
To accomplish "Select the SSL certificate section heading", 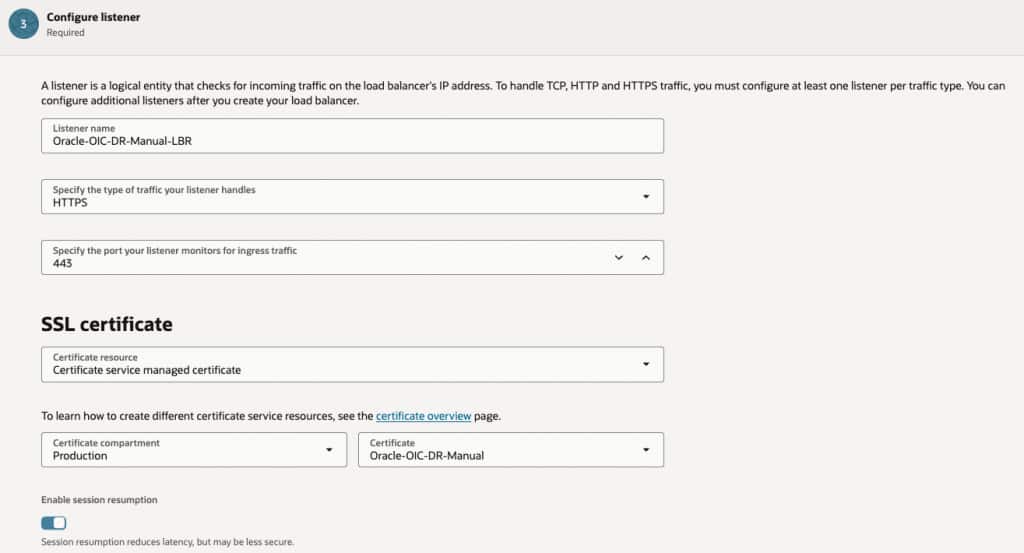I will tap(107, 324).
